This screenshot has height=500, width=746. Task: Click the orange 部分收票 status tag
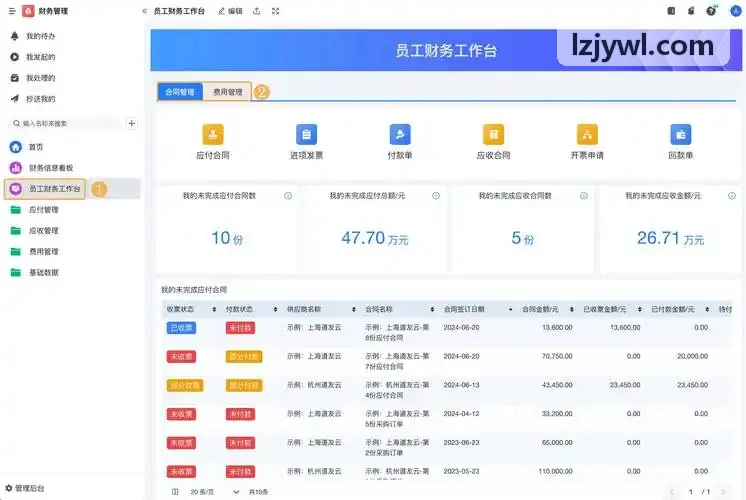pos(185,385)
